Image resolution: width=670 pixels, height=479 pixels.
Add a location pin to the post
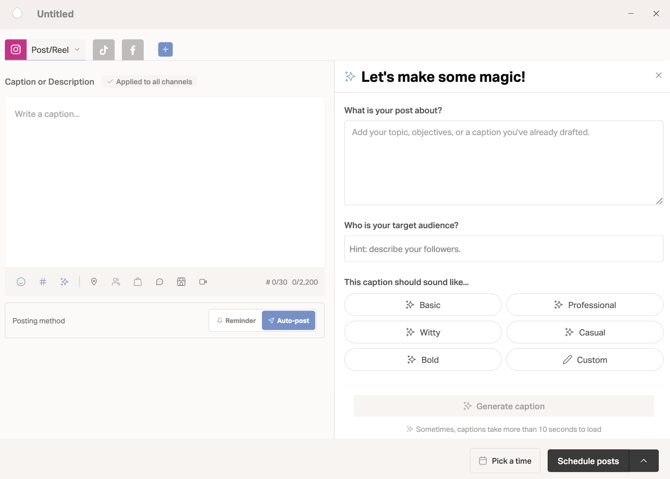tap(94, 282)
